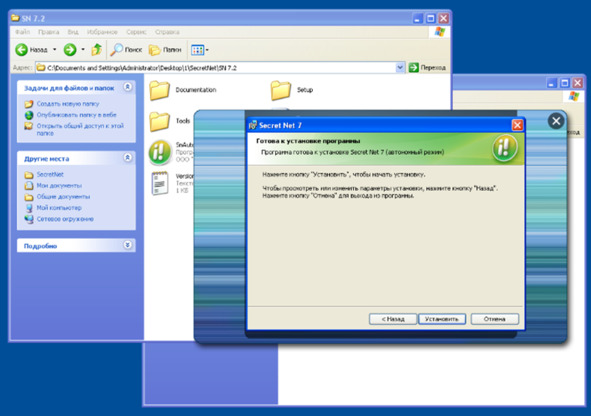This screenshot has height=416, width=591.
Task: Click the Отмена cancel button in installer
Action: point(495,319)
